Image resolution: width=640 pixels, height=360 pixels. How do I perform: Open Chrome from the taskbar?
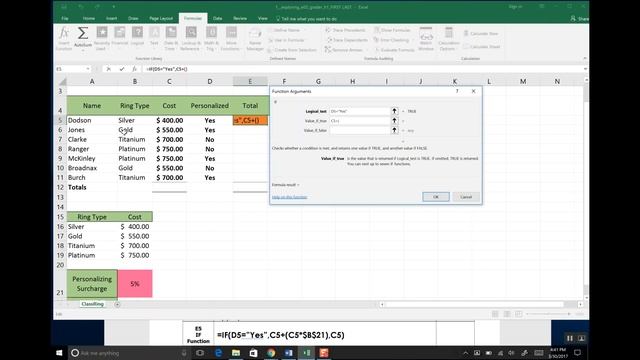(x=271, y=353)
